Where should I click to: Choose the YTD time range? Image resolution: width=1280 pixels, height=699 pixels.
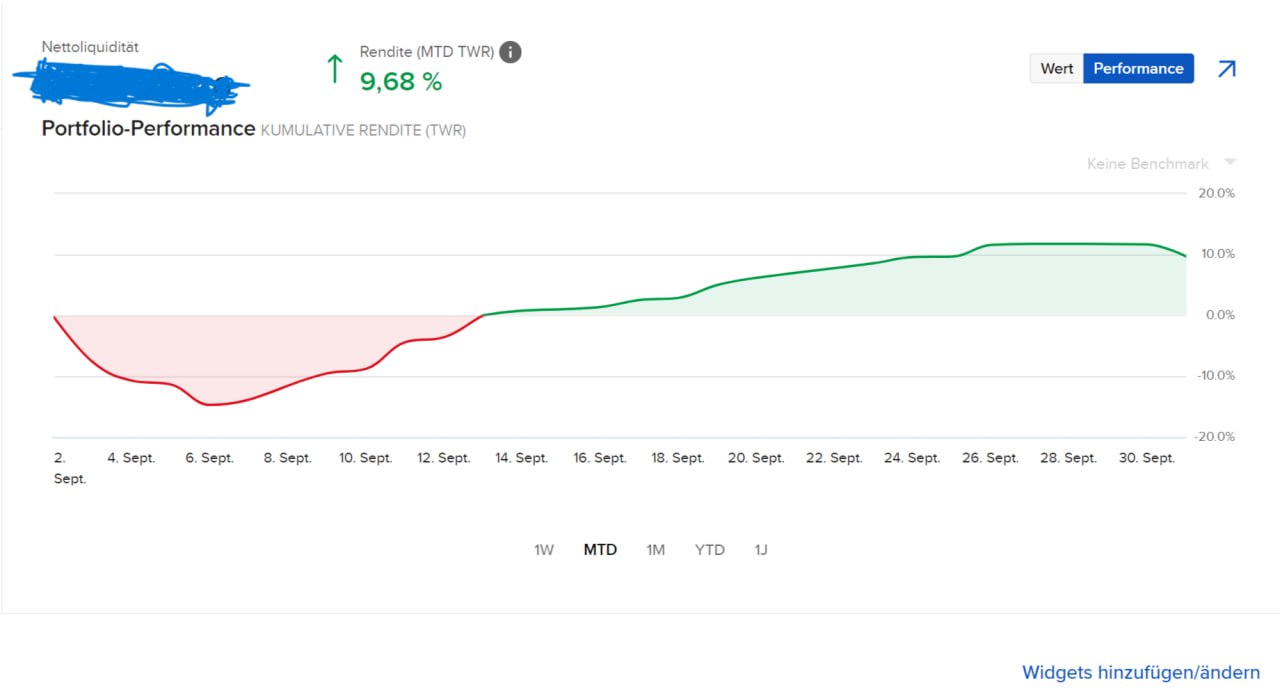point(709,550)
